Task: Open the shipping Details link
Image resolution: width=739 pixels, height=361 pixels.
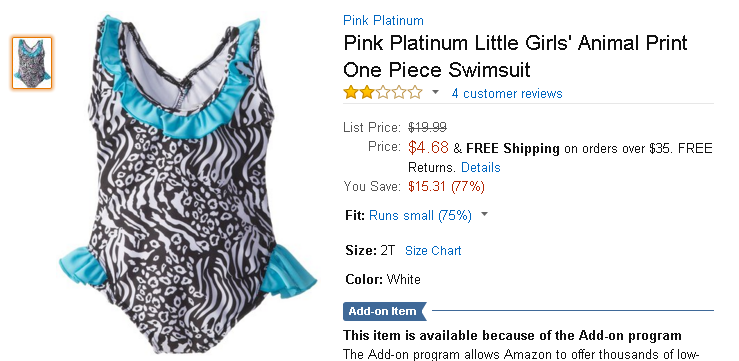Action: tap(481, 167)
